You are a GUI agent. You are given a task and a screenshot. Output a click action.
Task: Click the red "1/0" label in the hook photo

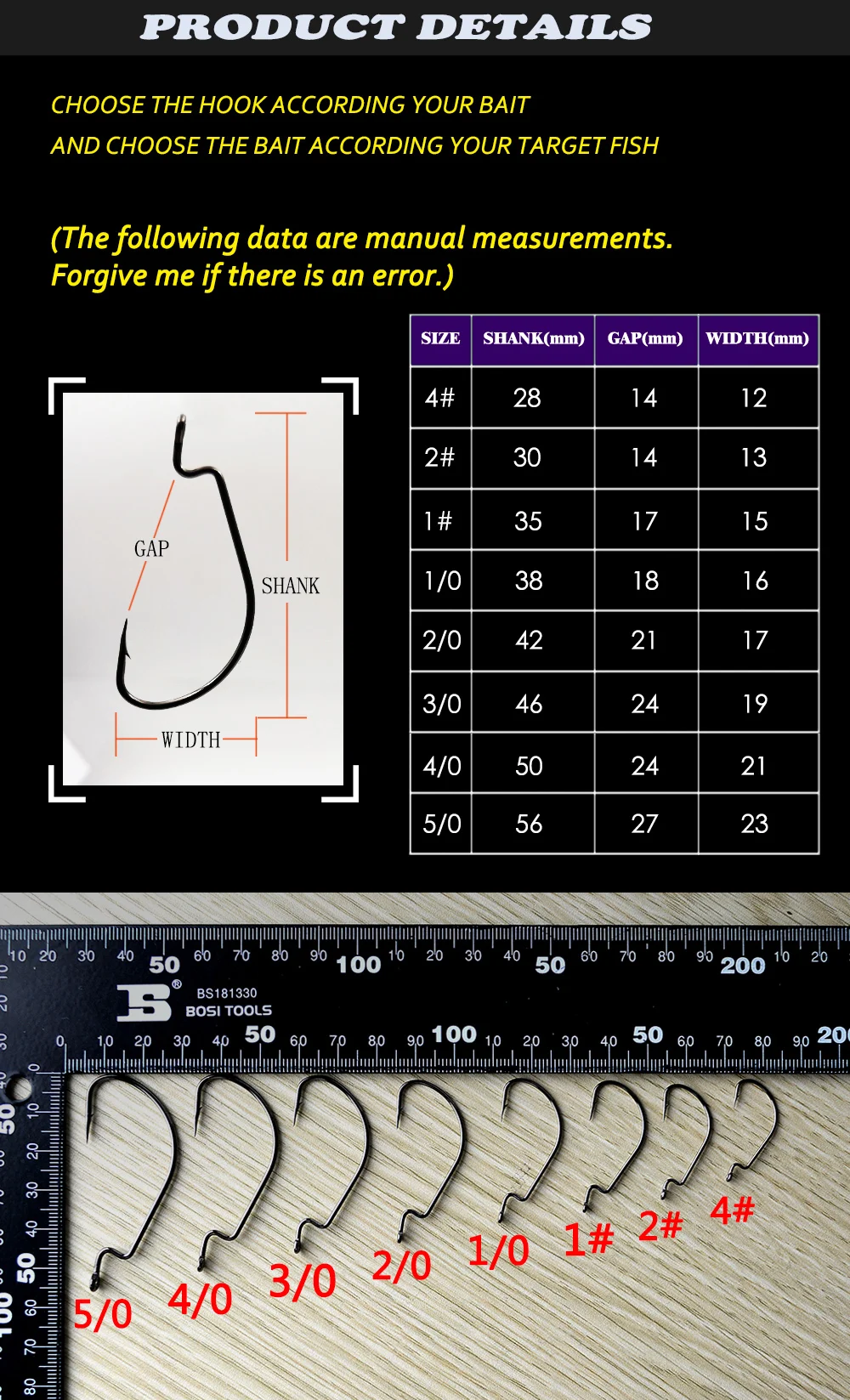(x=499, y=1250)
